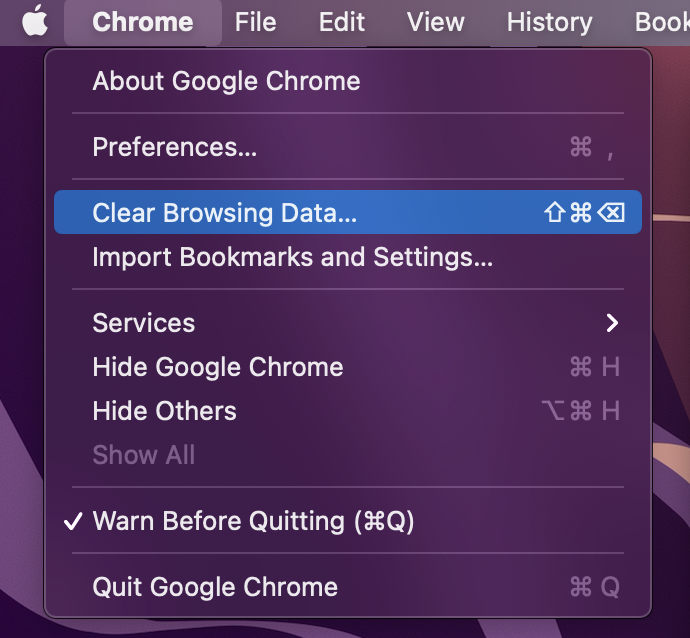The height and width of the screenshot is (638, 690).
Task: Select Hide Others
Action: (165, 411)
